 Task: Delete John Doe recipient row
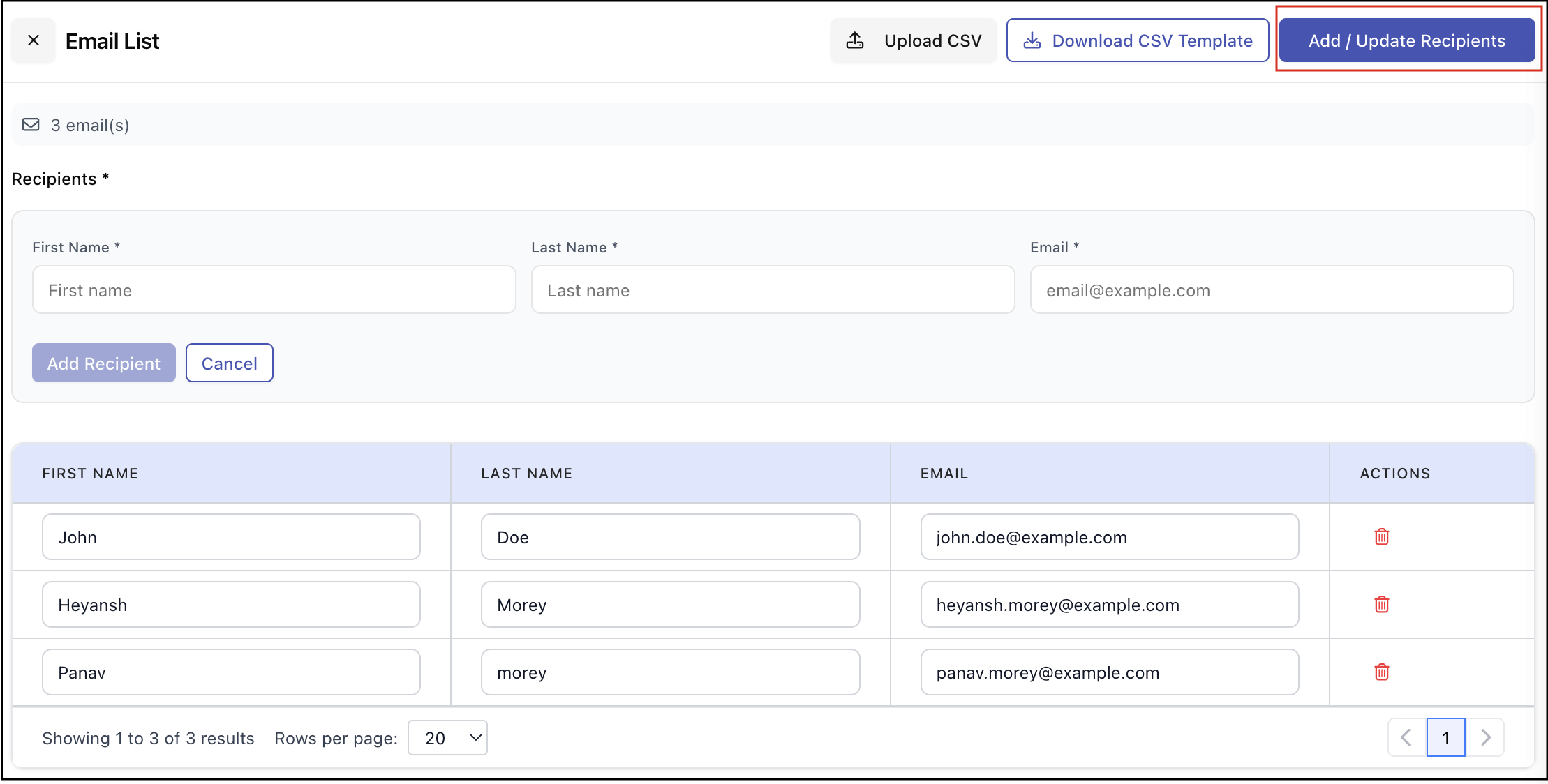click(1381, 536)
